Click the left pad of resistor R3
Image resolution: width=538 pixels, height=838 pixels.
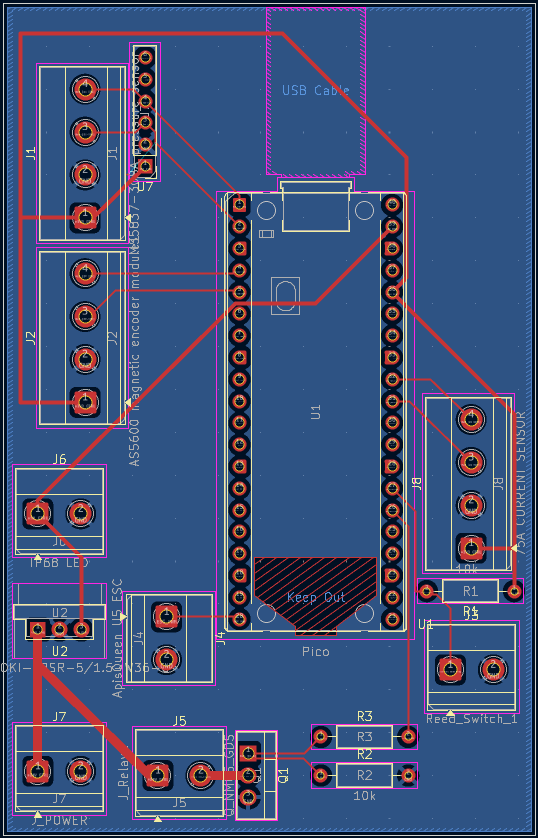coord(321,736)
